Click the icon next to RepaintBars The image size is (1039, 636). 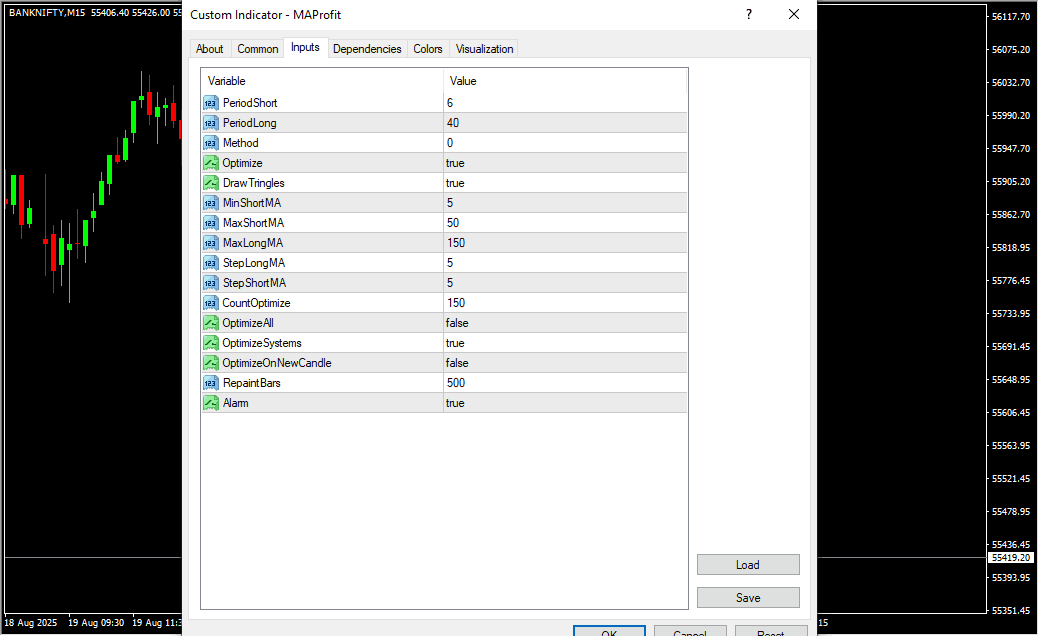point(211,383)
